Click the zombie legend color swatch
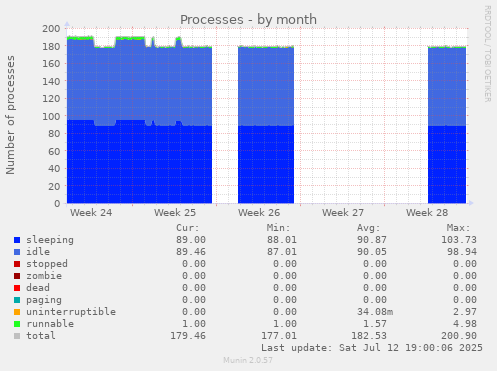 pos(17,276)
